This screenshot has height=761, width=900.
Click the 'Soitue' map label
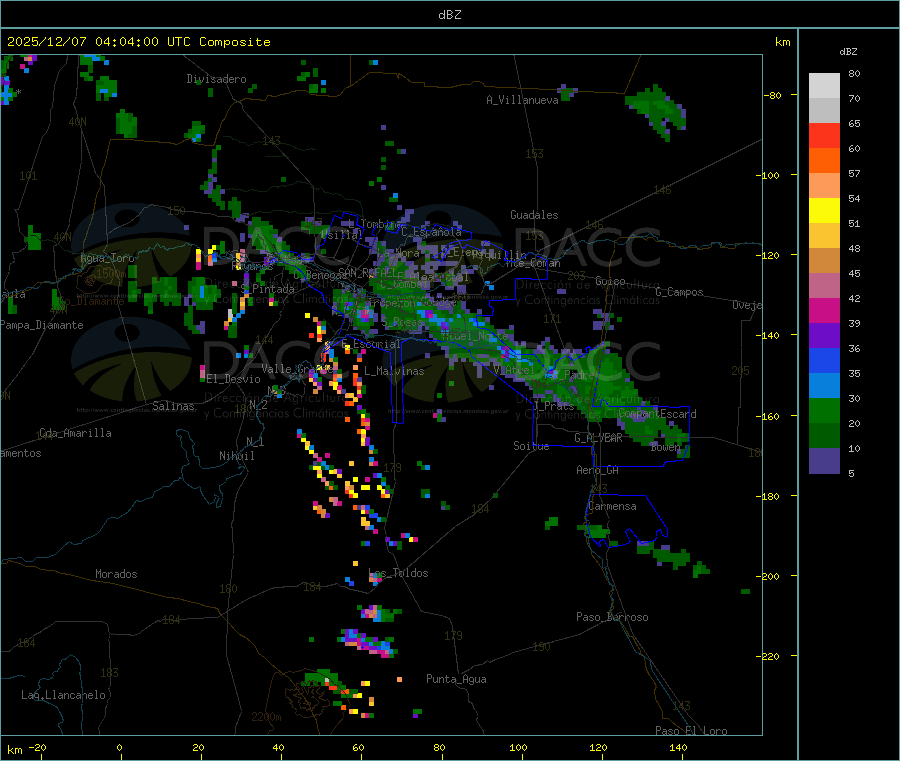(x=531, y=446)
